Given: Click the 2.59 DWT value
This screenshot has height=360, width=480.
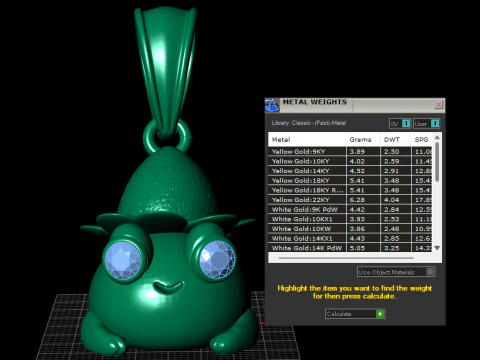Looking at the screenshot, I should click(x=391, y=161).
